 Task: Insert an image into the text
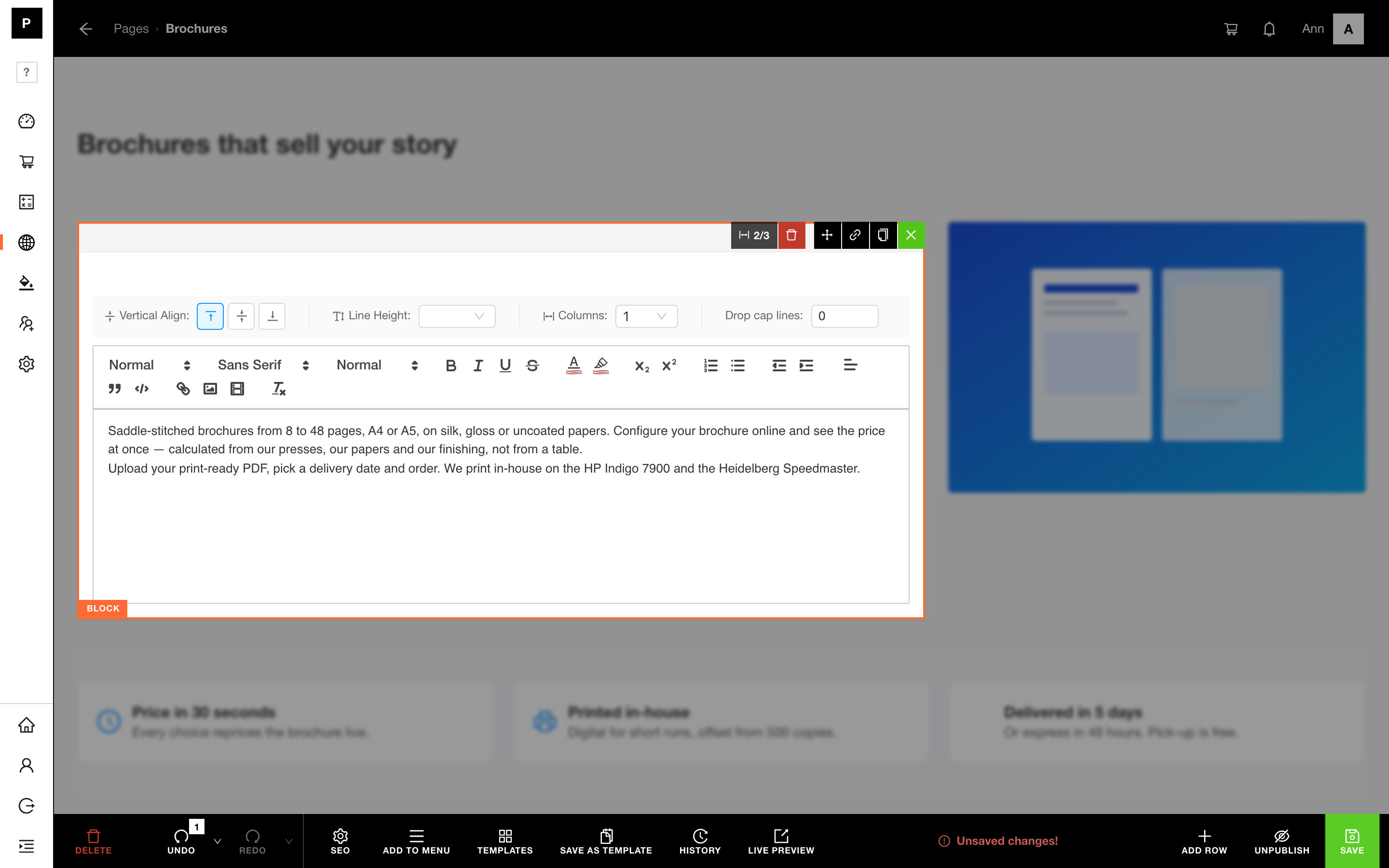pos(210,389)
